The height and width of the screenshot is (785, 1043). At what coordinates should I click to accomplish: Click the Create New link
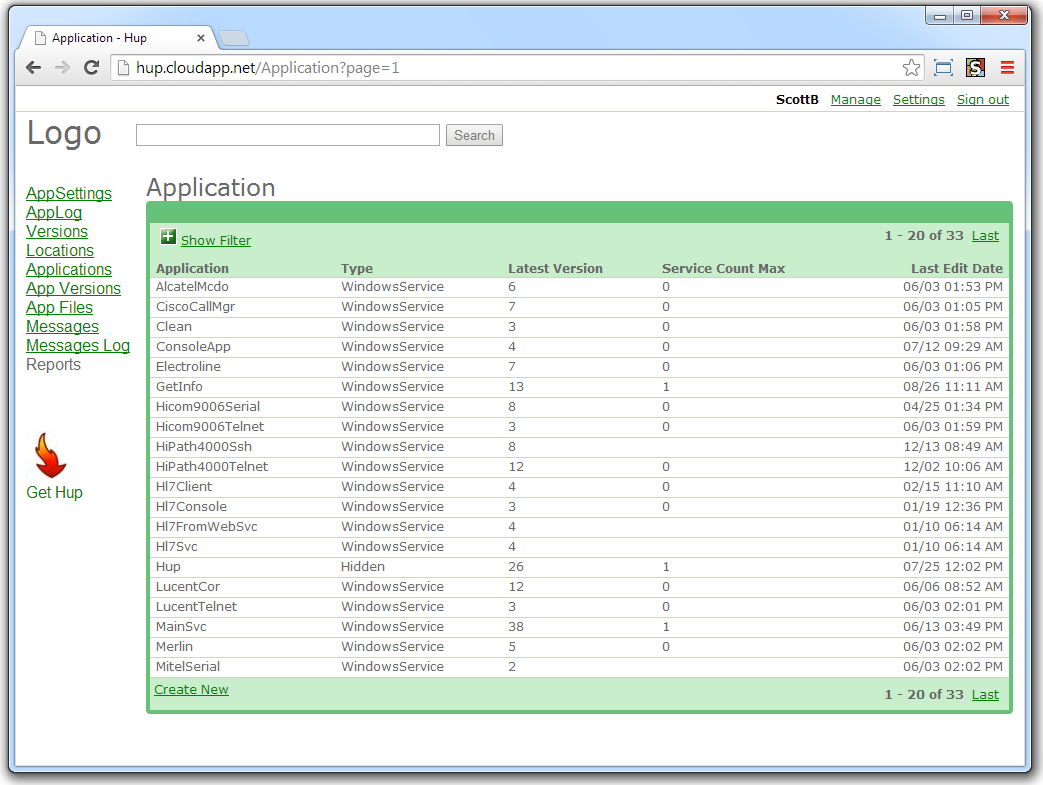click(191, 690)
